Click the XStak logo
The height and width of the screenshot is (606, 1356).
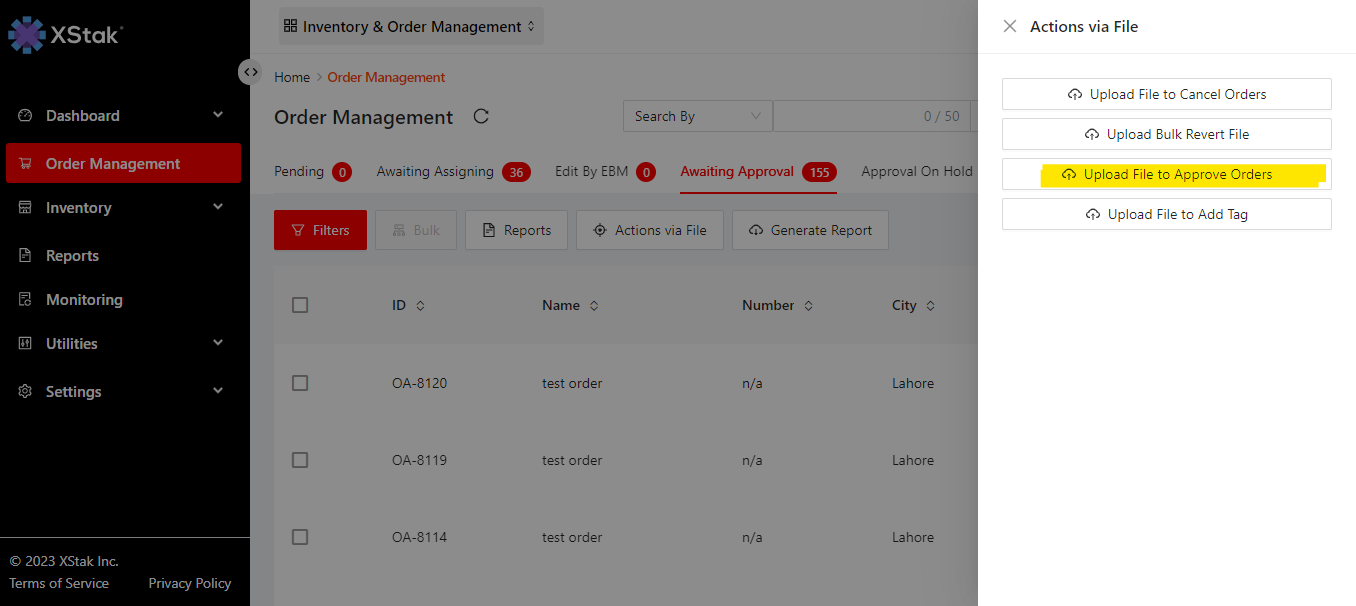pyautogui.click(x=65, y=34)
